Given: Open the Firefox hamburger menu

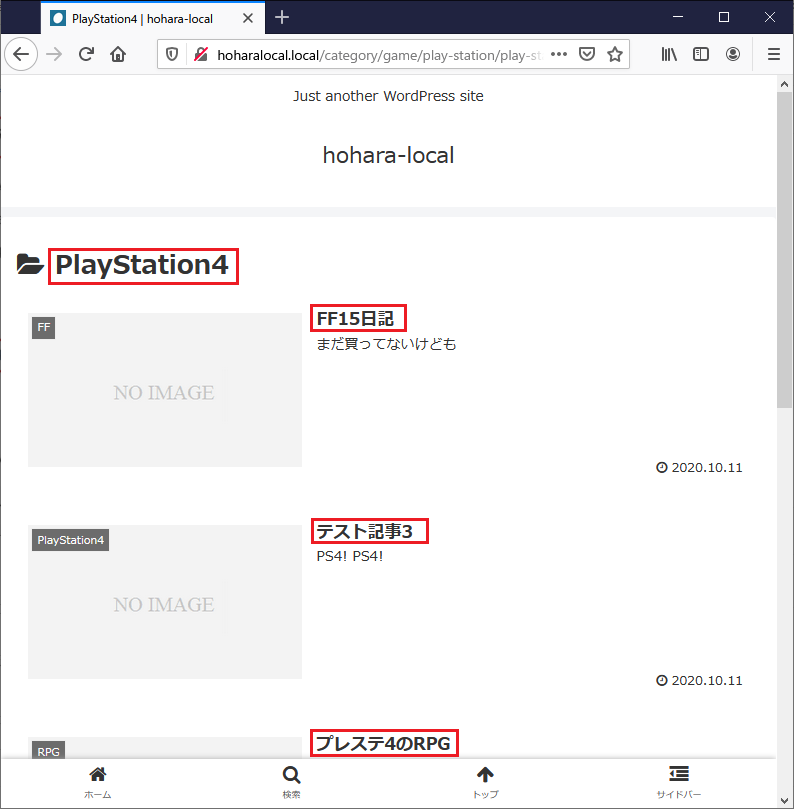Looking at the screenshot, I should click(x=773, y=54).
